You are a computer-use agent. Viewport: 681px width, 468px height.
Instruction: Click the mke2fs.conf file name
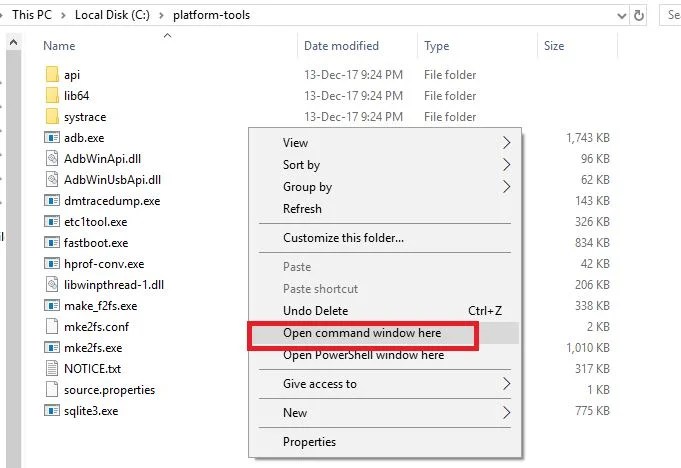[x=96, y=327]
